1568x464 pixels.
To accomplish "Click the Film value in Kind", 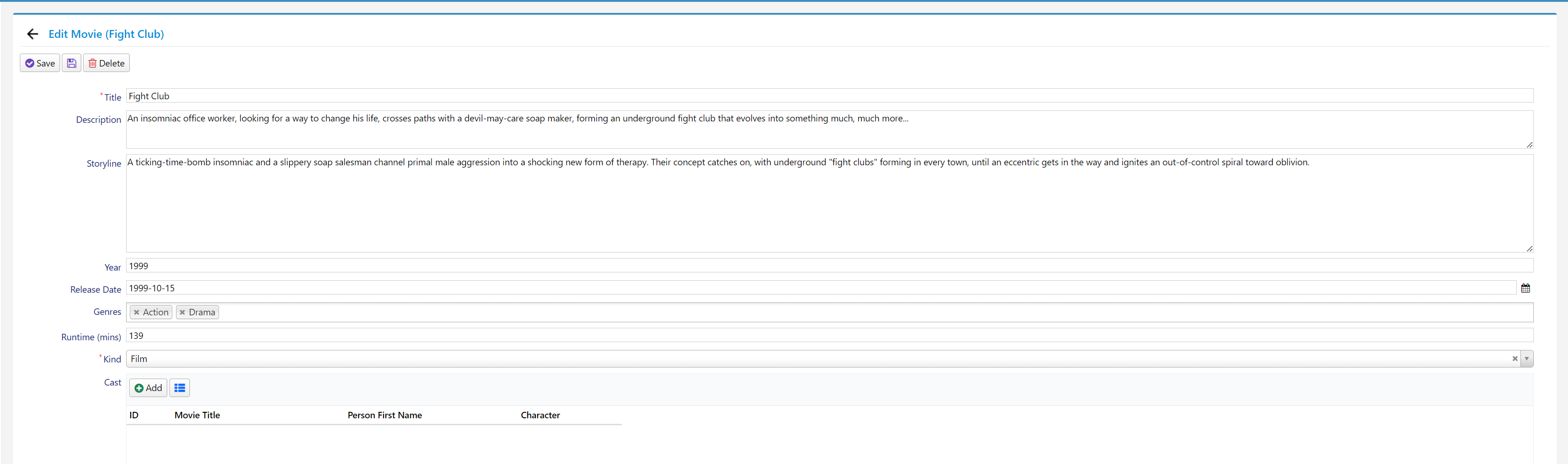I will 139,359.
